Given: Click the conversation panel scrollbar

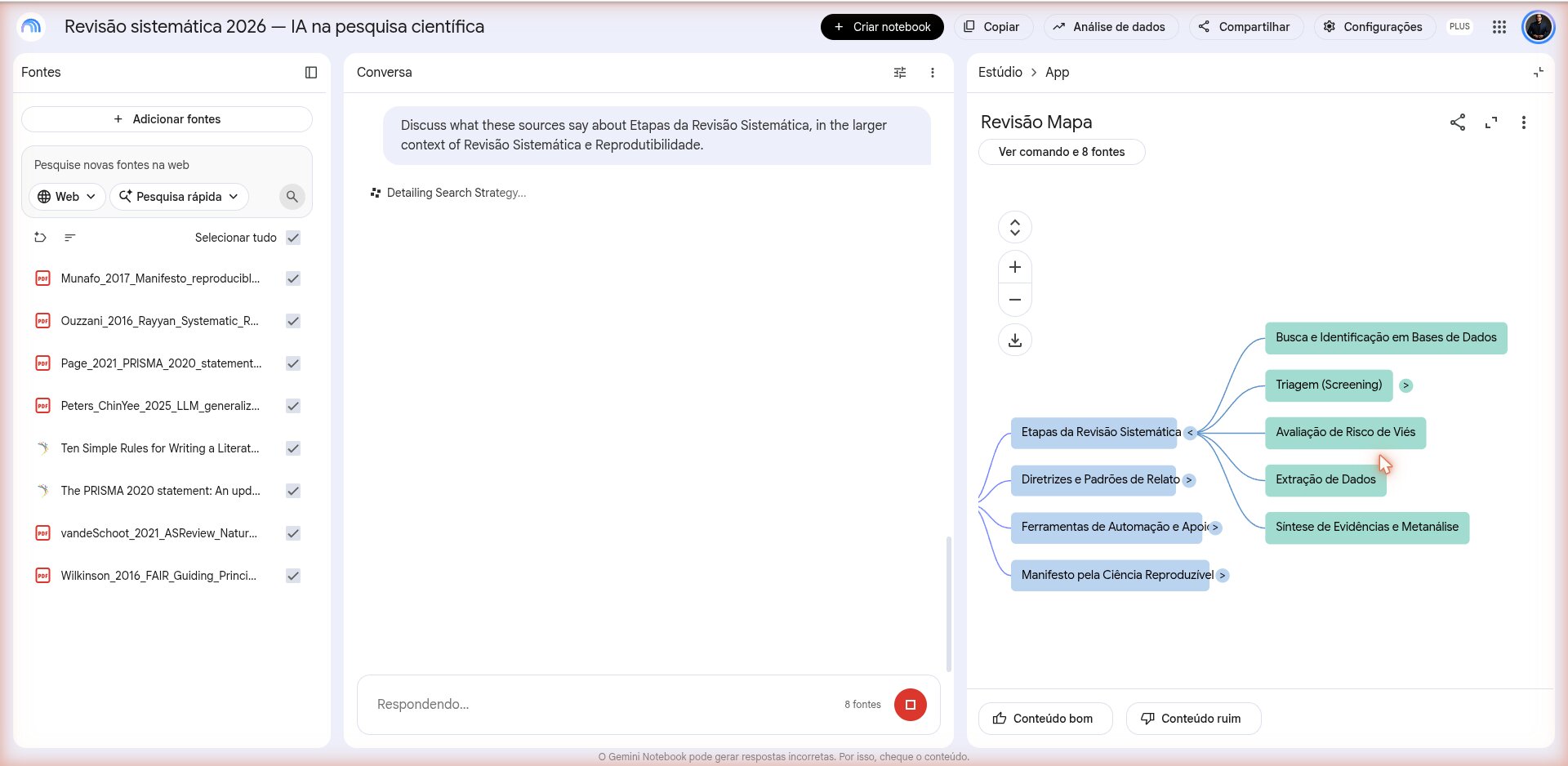Looking at the screenshot, I should [948, 604].
